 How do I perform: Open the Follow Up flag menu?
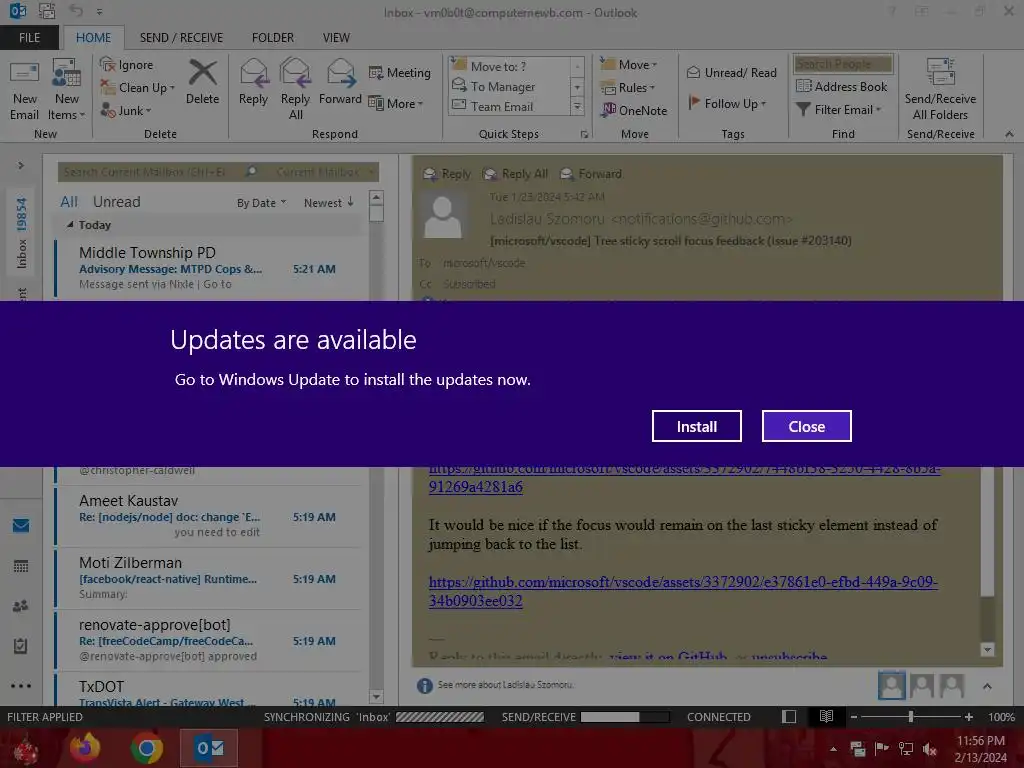pos(726,103)
